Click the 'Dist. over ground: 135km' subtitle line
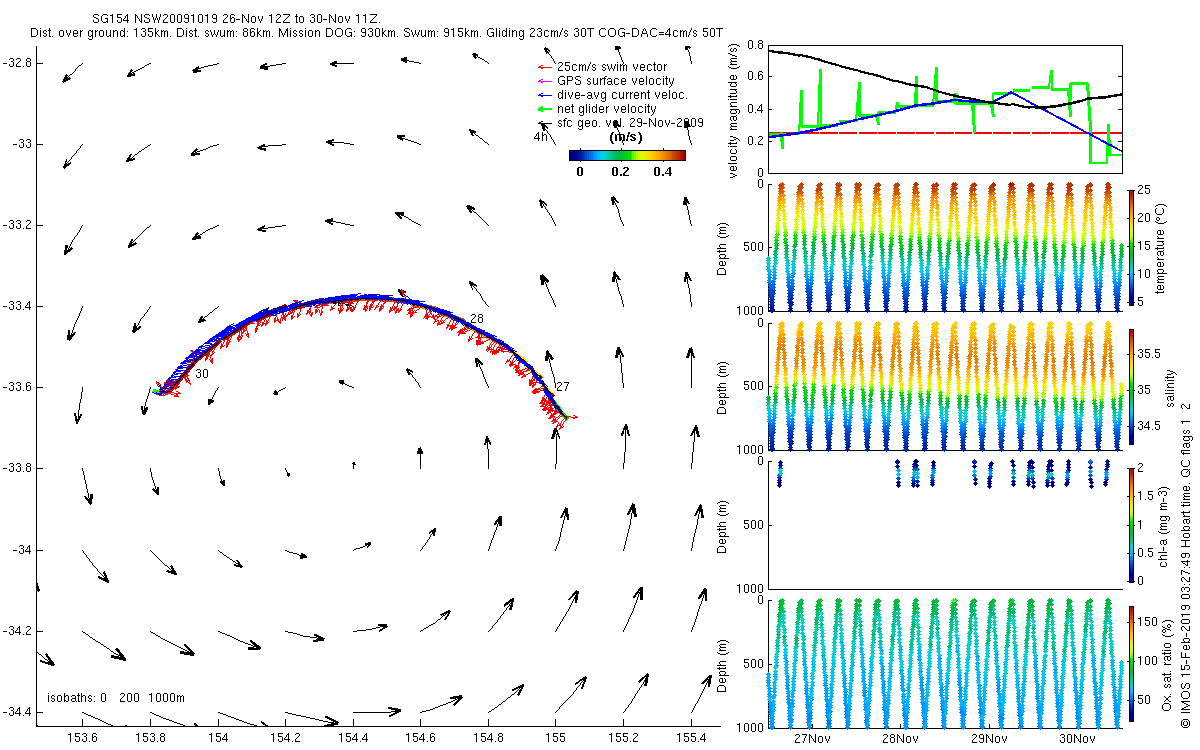 pyautogui.click(x=377, y=33)
